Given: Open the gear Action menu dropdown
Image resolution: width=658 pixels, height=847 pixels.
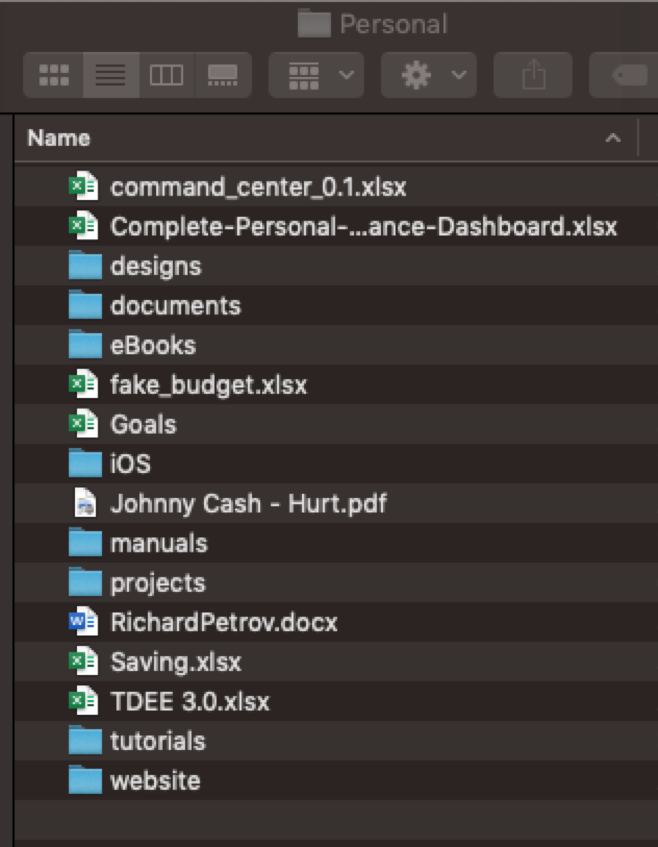Looking at the screenshot, I should 429,75.
